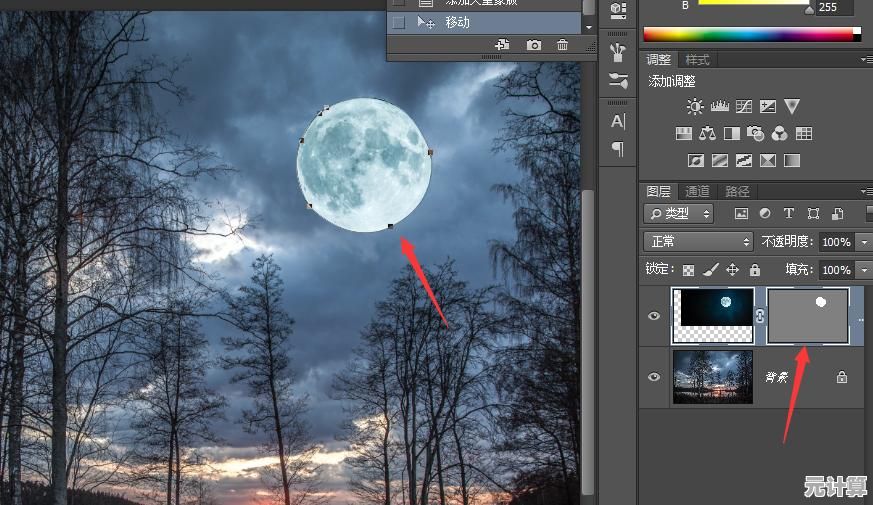Hide the moon layer with eye icon
The image size is (873, 505).
(x=654, y=316)
